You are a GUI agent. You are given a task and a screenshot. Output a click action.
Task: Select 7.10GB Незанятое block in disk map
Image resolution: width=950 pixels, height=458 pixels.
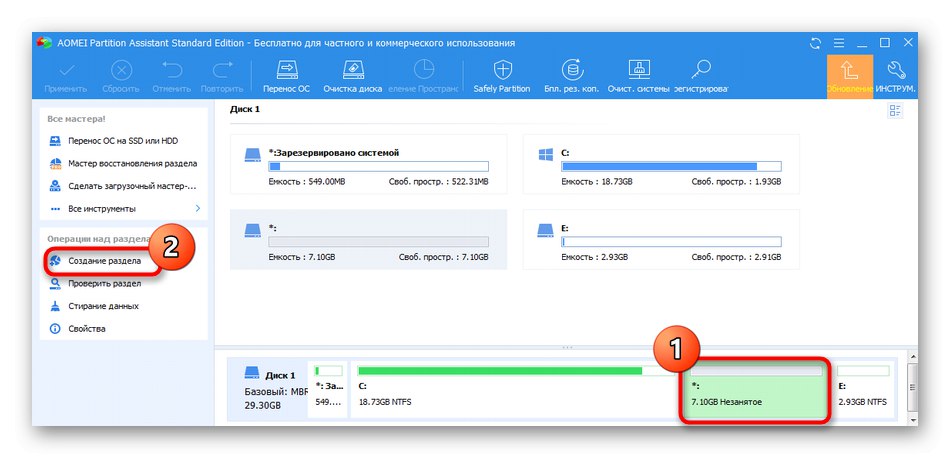pyautogui.click(x=754, y=390)
